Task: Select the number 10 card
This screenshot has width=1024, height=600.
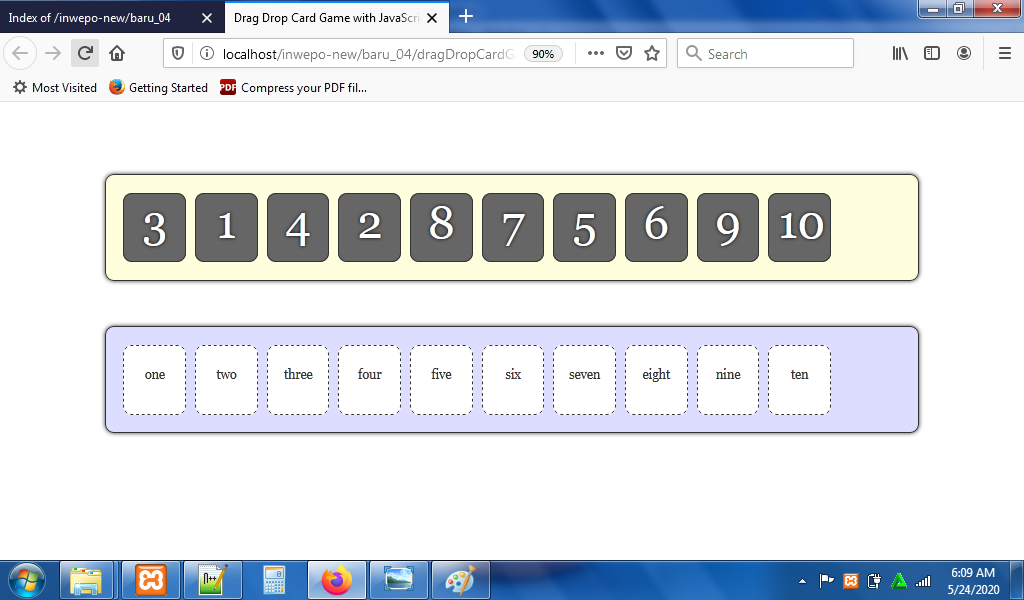Action: click(x=799, y=227)
